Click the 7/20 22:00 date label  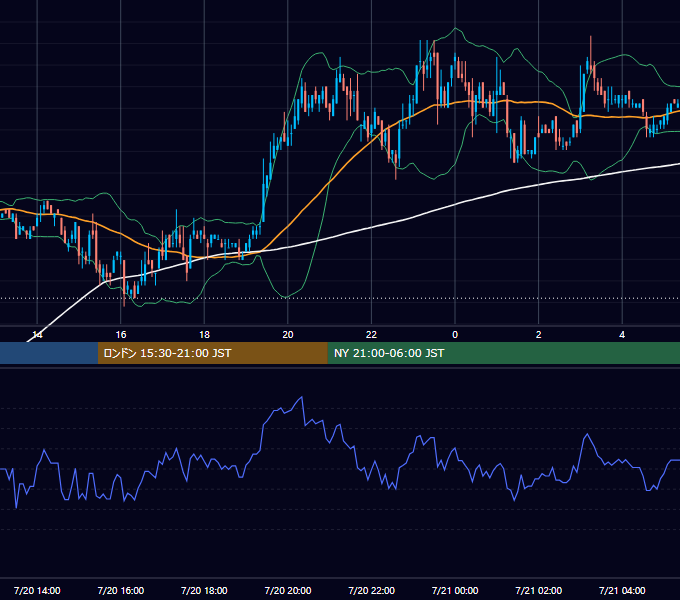point(372,590)
